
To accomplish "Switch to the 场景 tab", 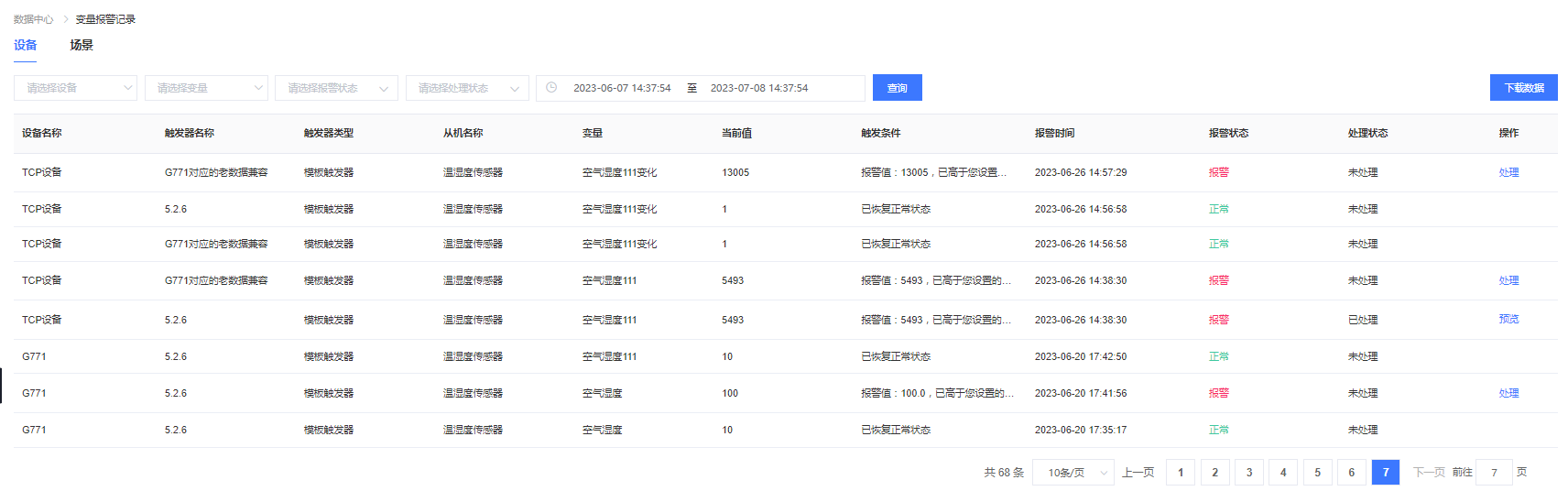I will pyautogui.click(x=82, y=45).
